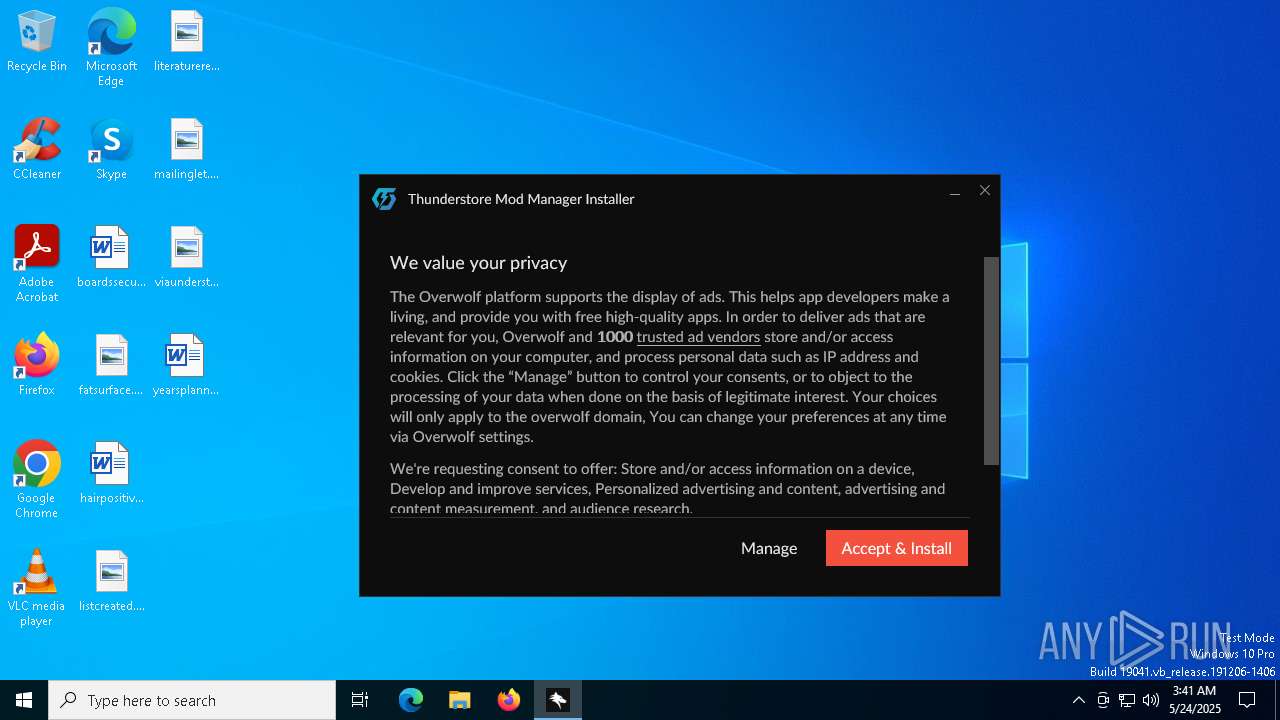1280x720 pixels.
Task: Select the listcreated image file icon
Action: pyautogui.click(x=111, y=582)
